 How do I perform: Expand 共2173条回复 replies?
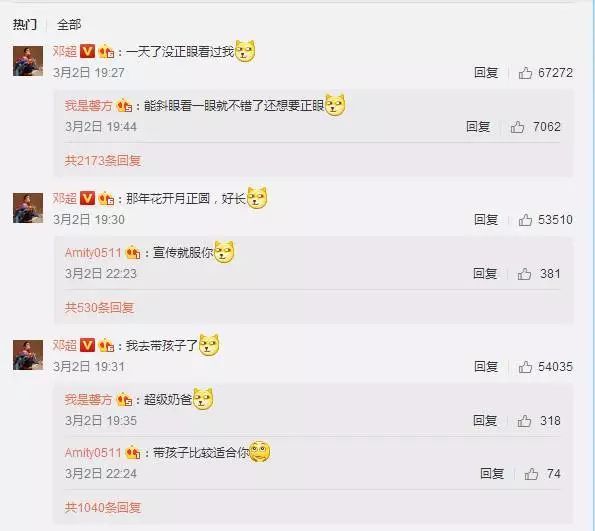click(x=103, y=161)
